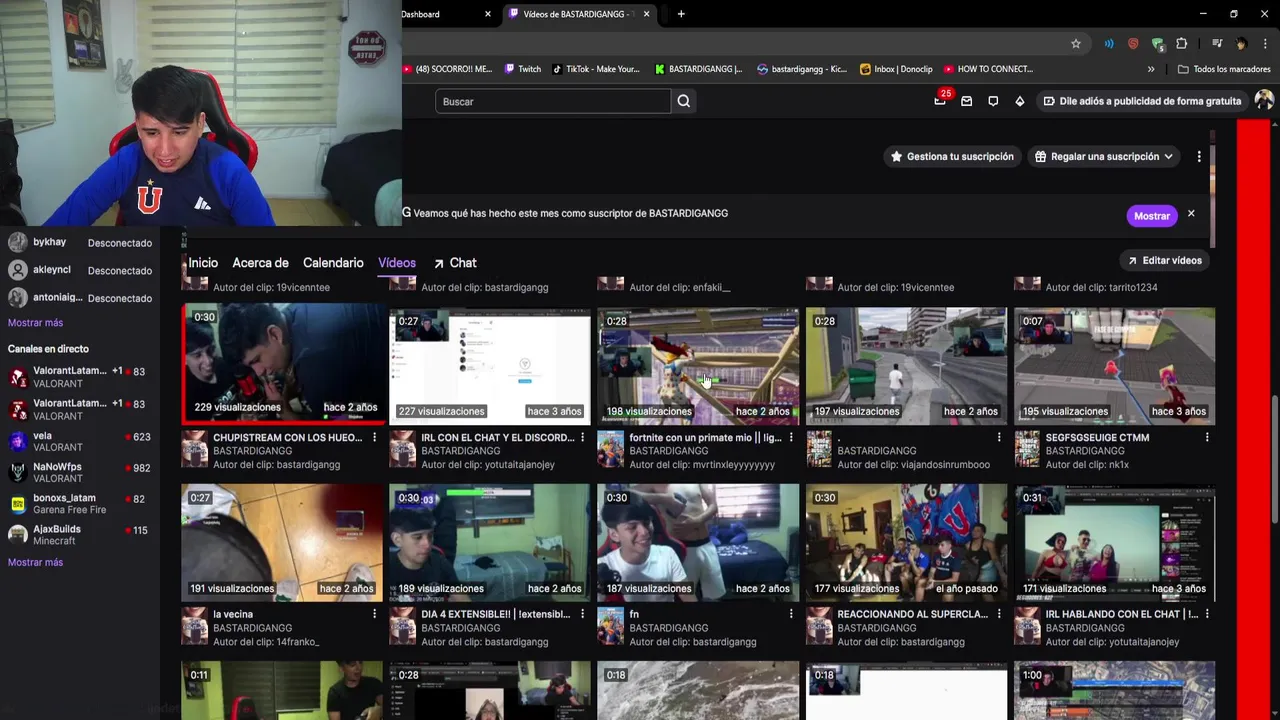Click the blue sound-wave extension icon
The image size is (1280, 720).
click(1109, 44)
